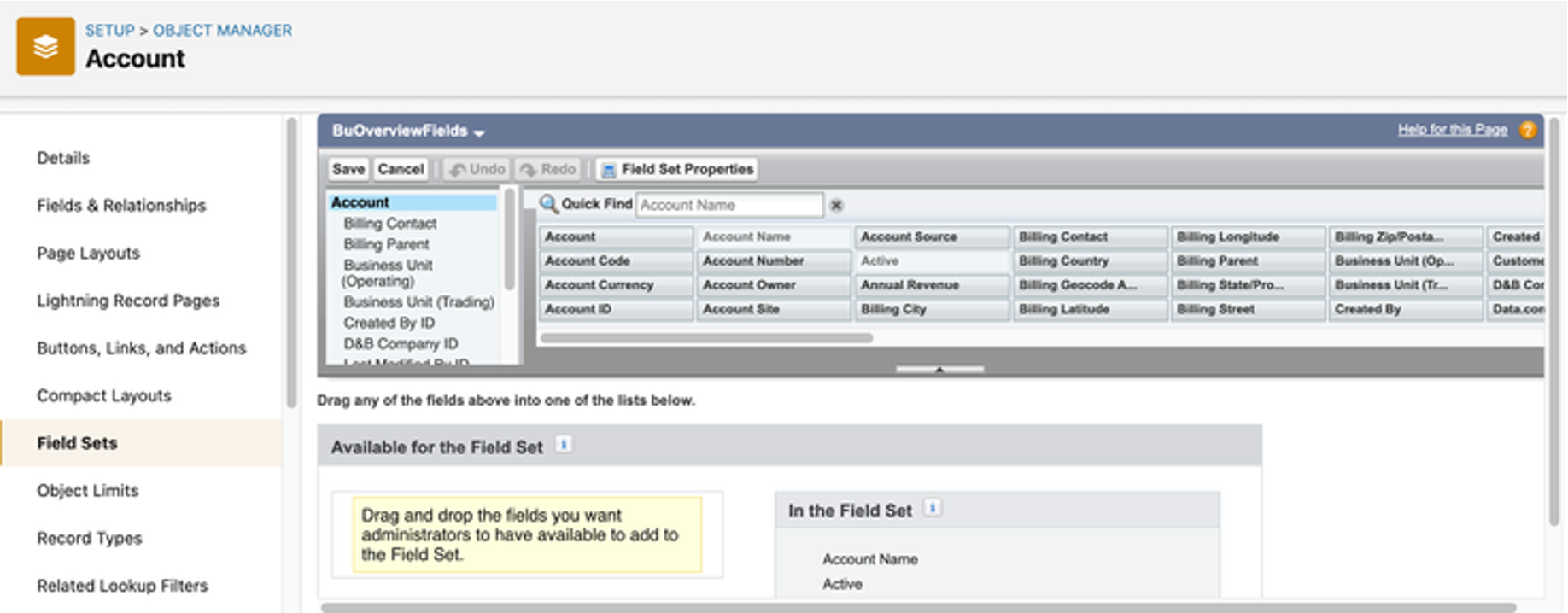Click the Account Currency field tile

tap(615, 285)
